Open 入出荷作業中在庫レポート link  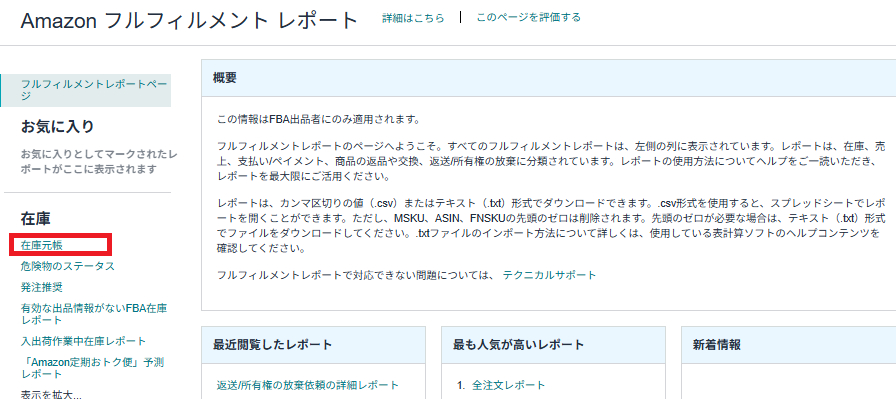coord(83,341)
